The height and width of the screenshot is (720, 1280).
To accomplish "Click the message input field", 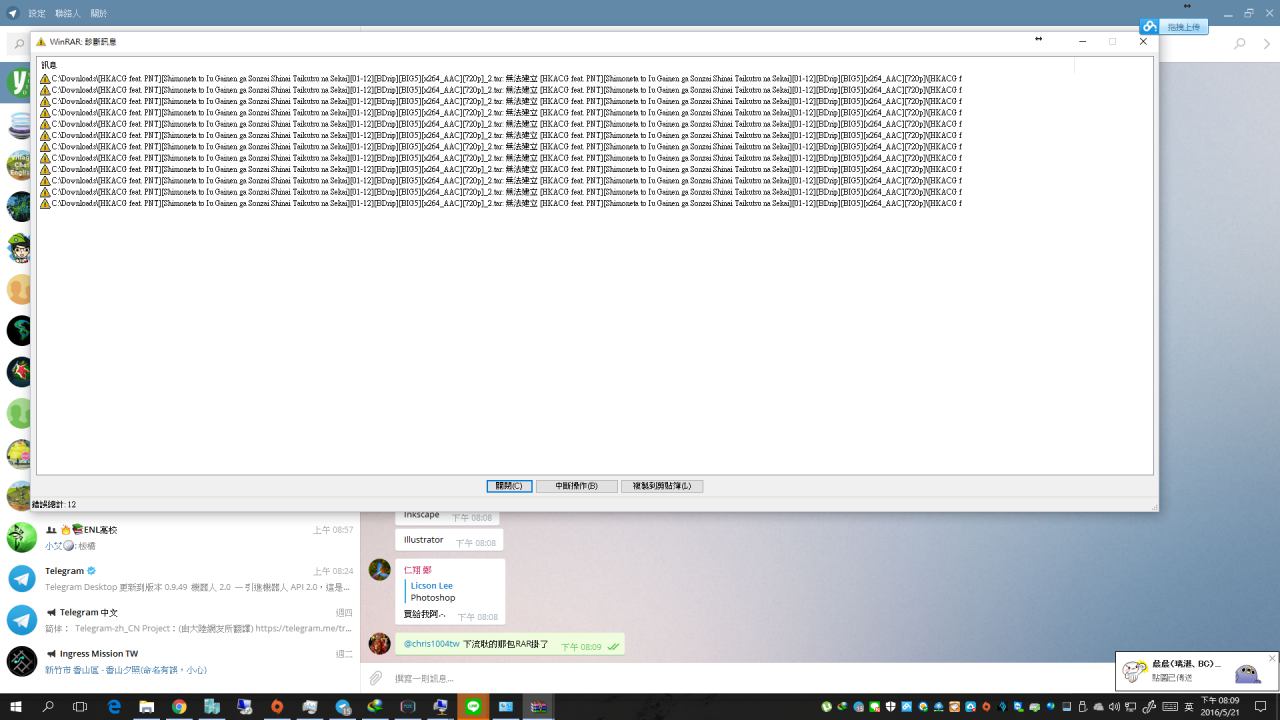I will click(750, 678).
